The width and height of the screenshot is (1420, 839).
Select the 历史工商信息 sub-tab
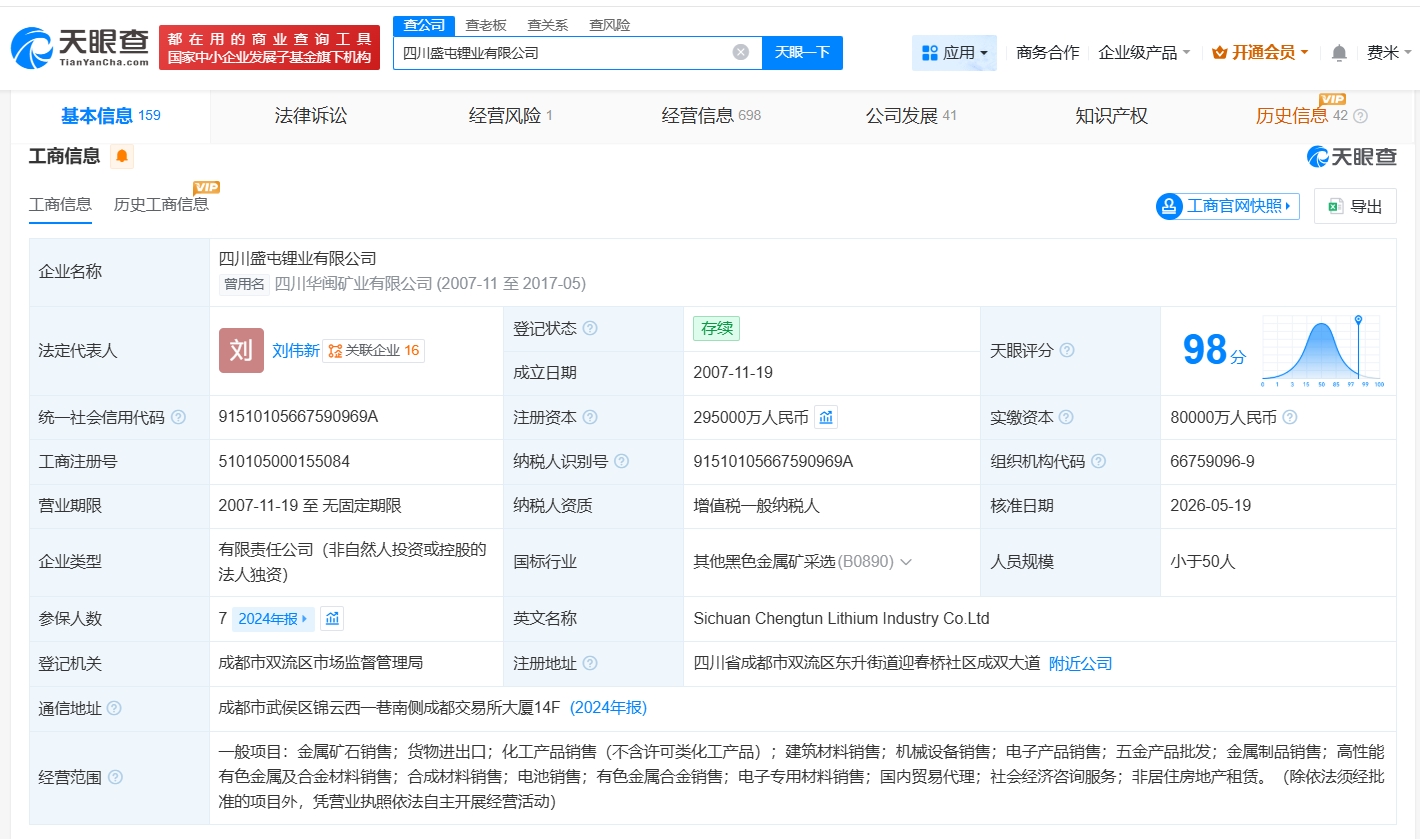[161, 205]
